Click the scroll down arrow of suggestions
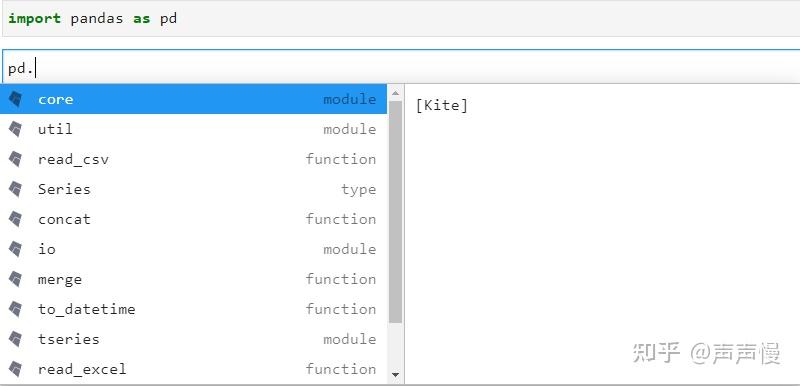800x386 pixels. pyautogui.click(x=395, y=375)
